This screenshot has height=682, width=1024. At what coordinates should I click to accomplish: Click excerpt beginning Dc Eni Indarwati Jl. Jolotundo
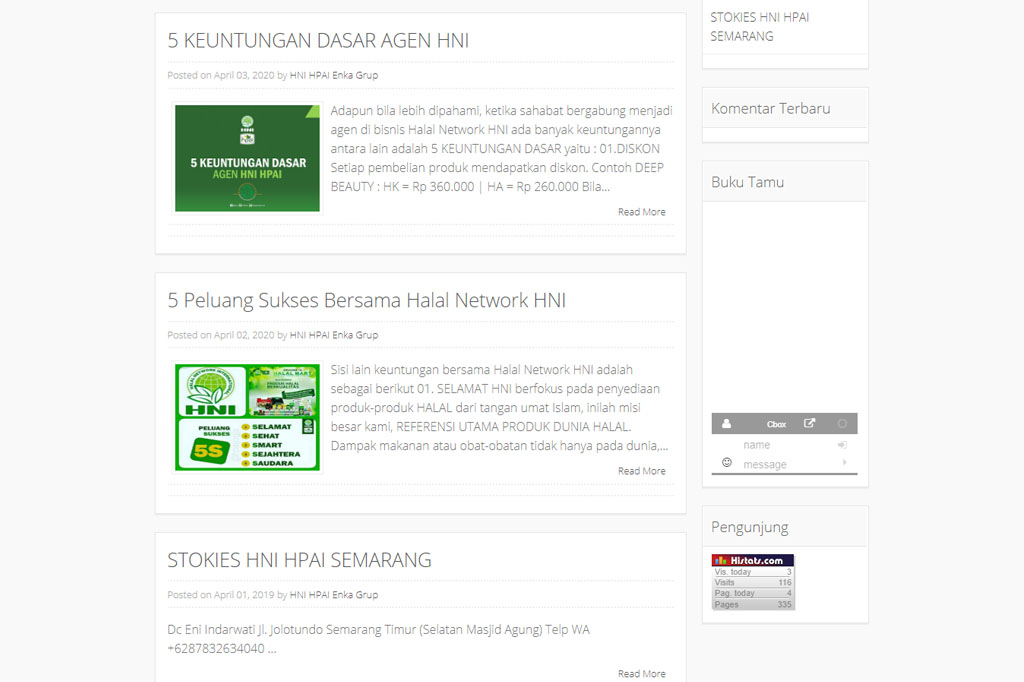(379, 640)
